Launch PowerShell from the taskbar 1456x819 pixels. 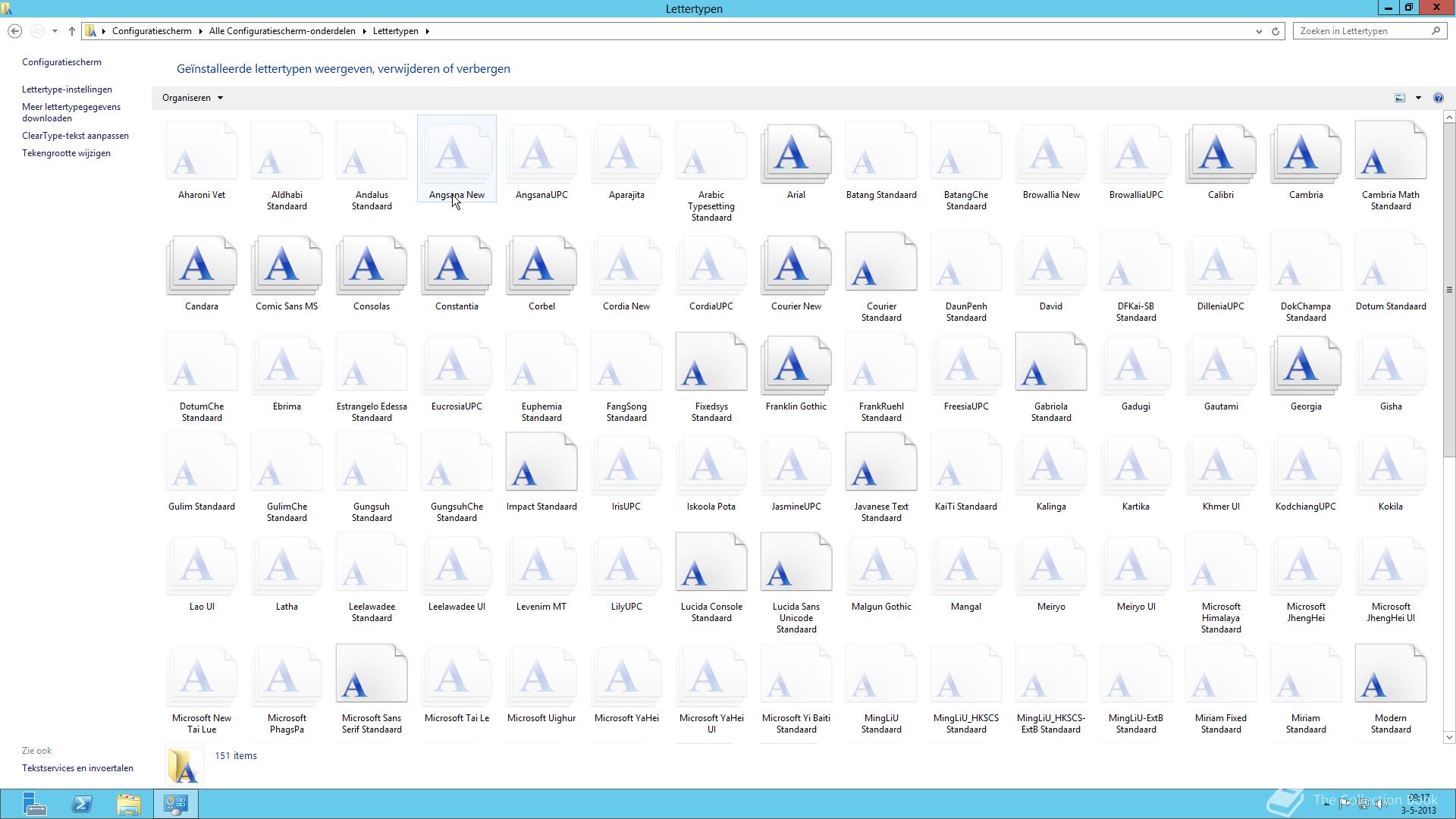pyautogui.click(x=82, y=804)
